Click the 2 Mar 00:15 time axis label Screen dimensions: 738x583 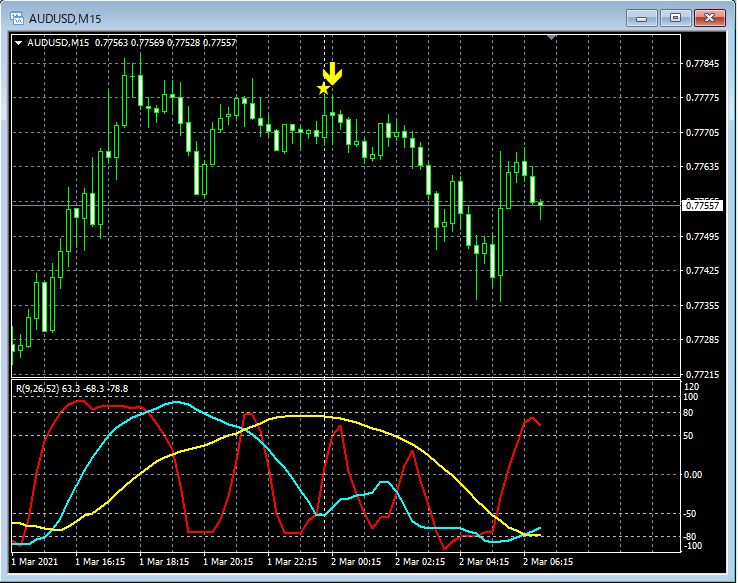point(356,562)
